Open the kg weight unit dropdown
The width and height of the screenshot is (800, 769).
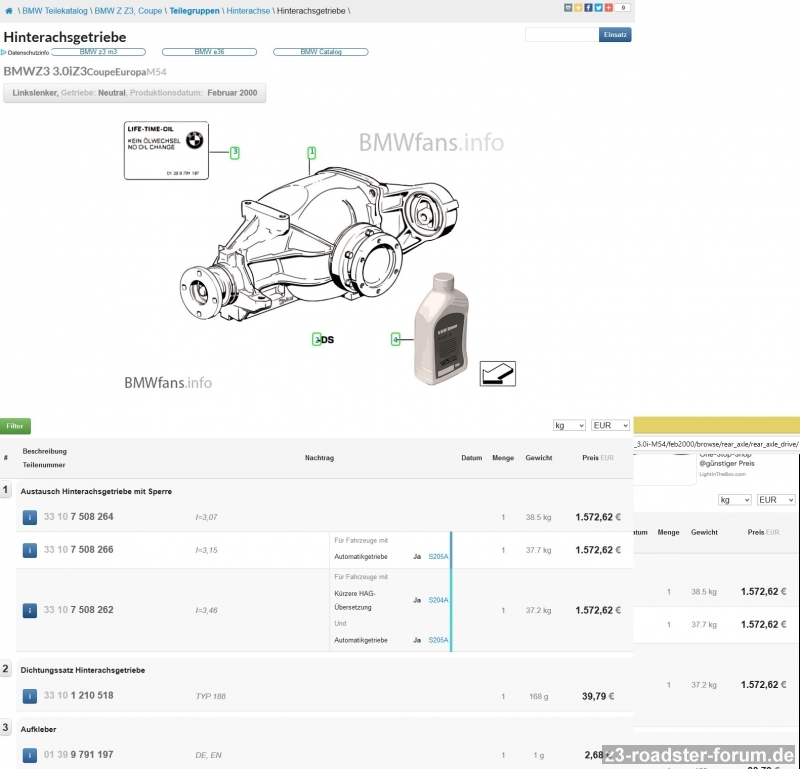pos(568,425)
